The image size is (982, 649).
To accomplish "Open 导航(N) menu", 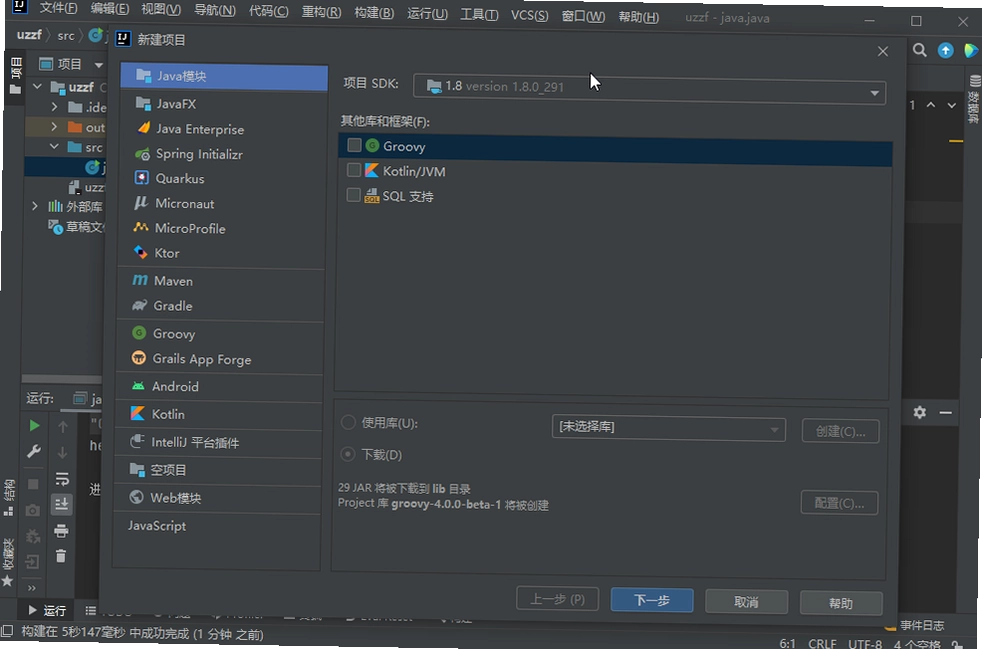I will (215, 11).
